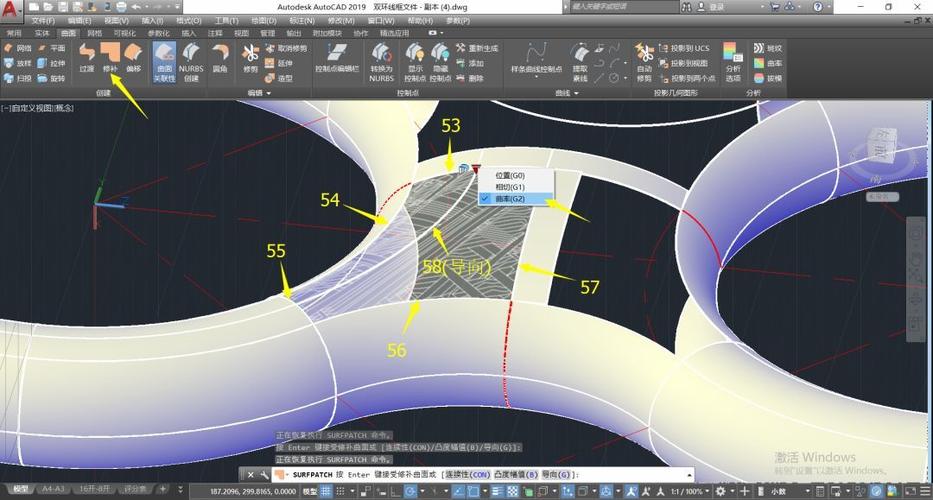Click Project to View (投影到视图)
Image resolution: width=933 pixels, height=500 pixels.
coord(683,63)
